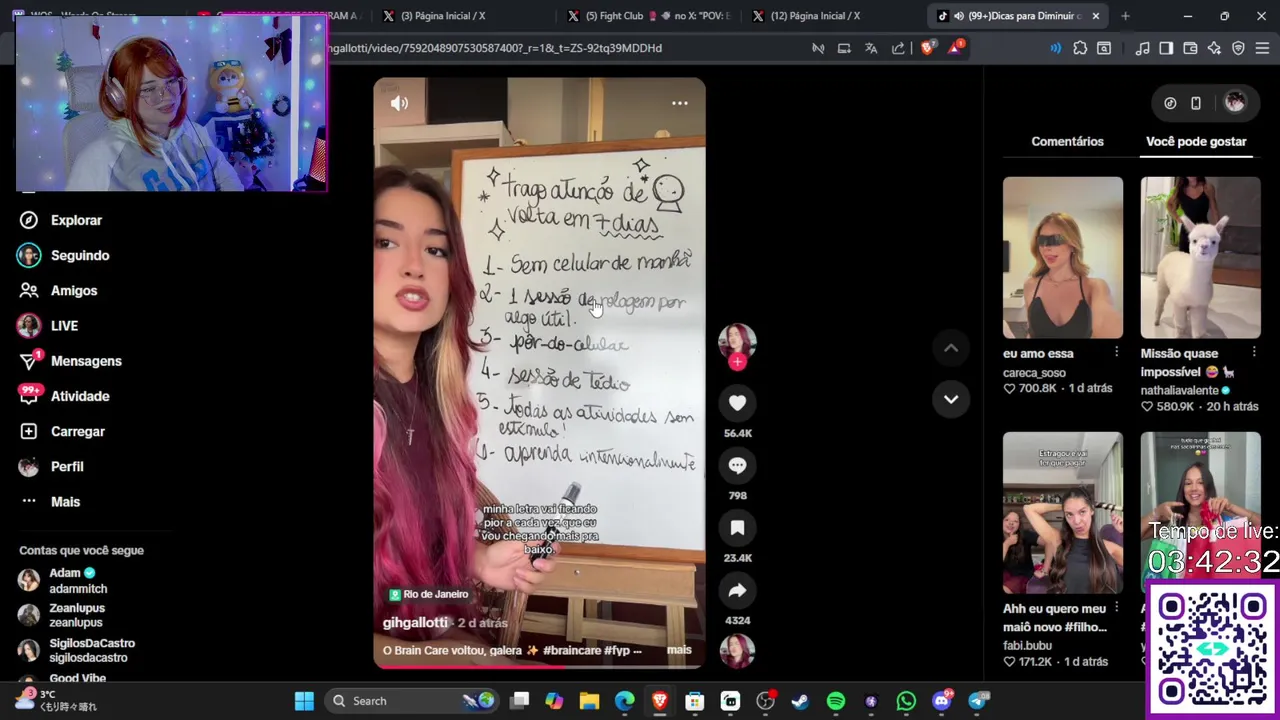Close the TikTok 'Dicas para Diminuir' tab

1095,16
